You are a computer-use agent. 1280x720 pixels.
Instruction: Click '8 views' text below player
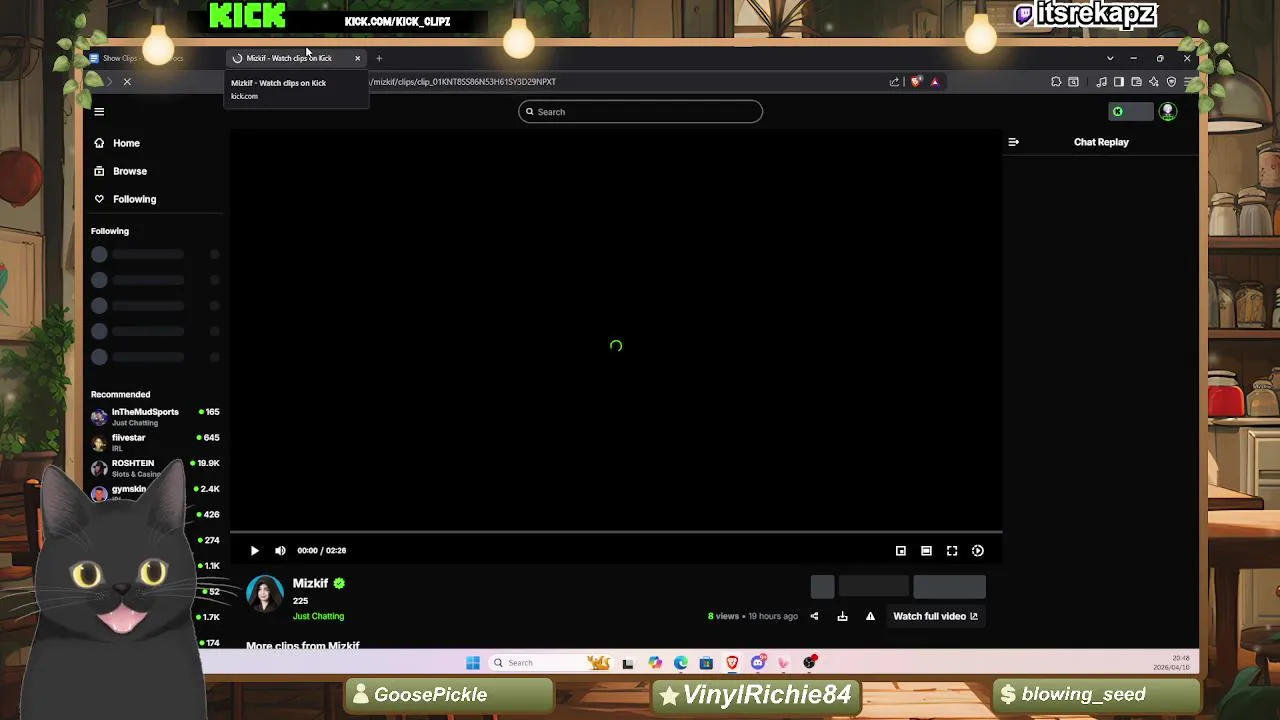tap(723, 616)
